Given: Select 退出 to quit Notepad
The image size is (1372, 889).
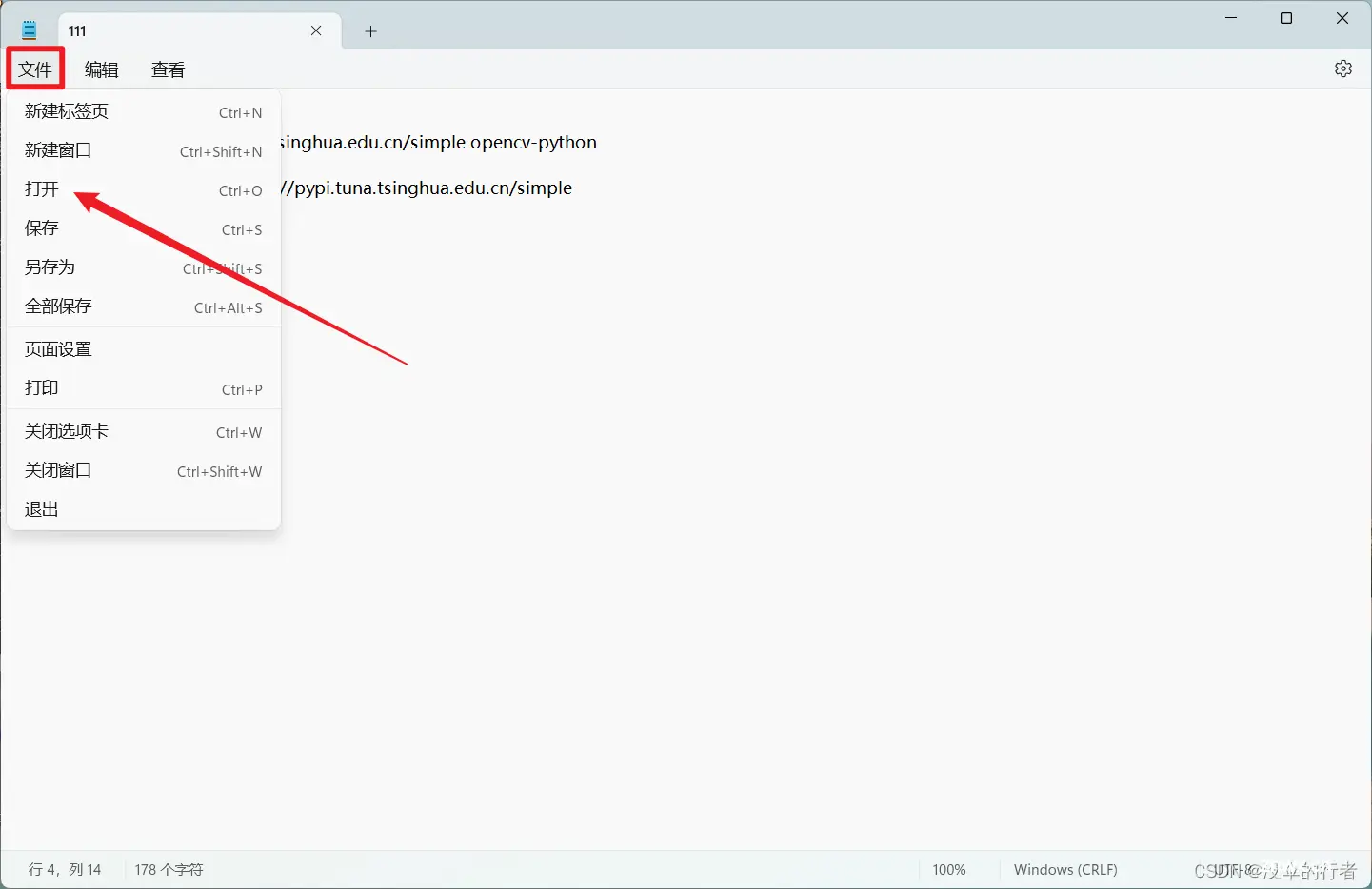Looking at the screenshot, I should point(144,510).
